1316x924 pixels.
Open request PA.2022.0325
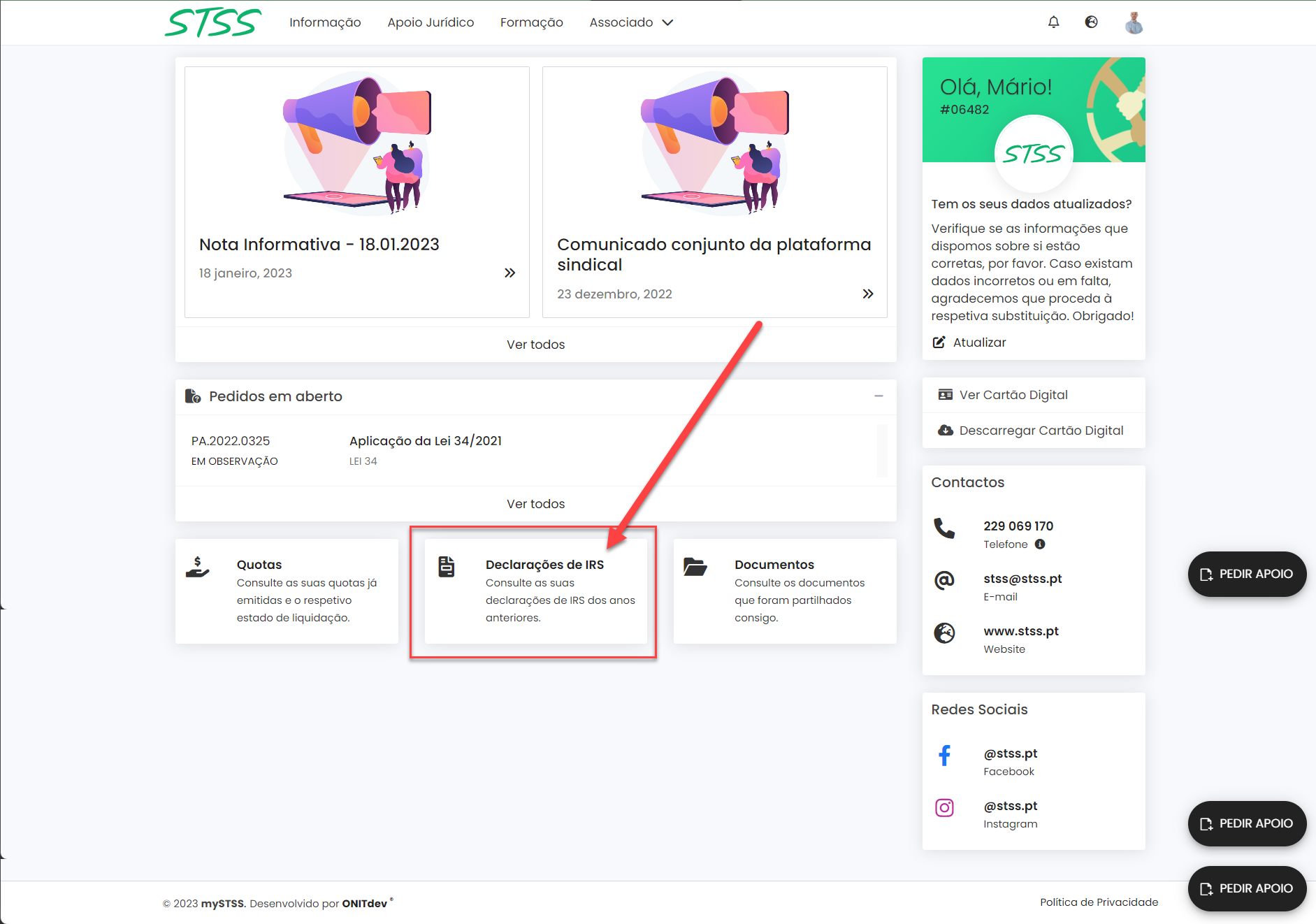pos(231,441)
